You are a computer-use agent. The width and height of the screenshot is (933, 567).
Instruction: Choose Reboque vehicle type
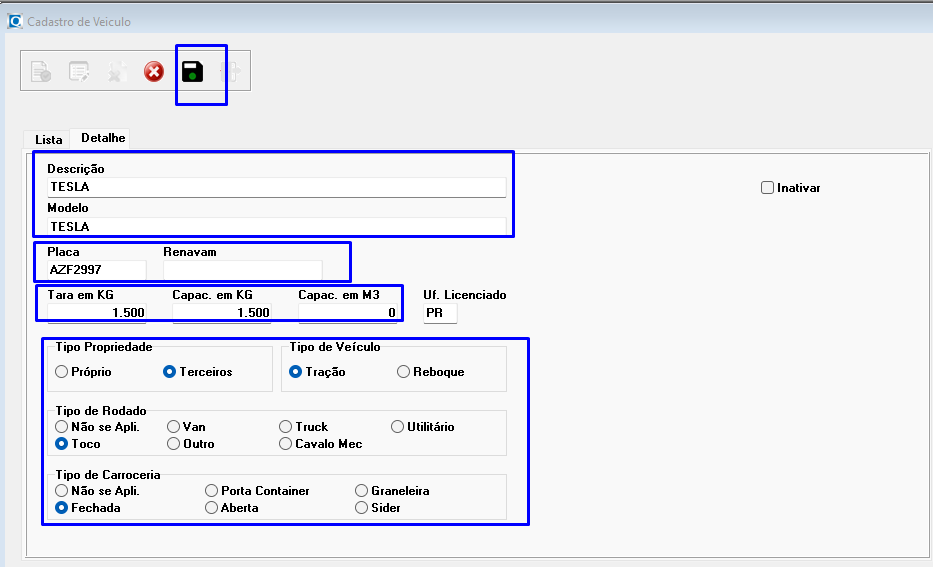click(x=403, y=372)
